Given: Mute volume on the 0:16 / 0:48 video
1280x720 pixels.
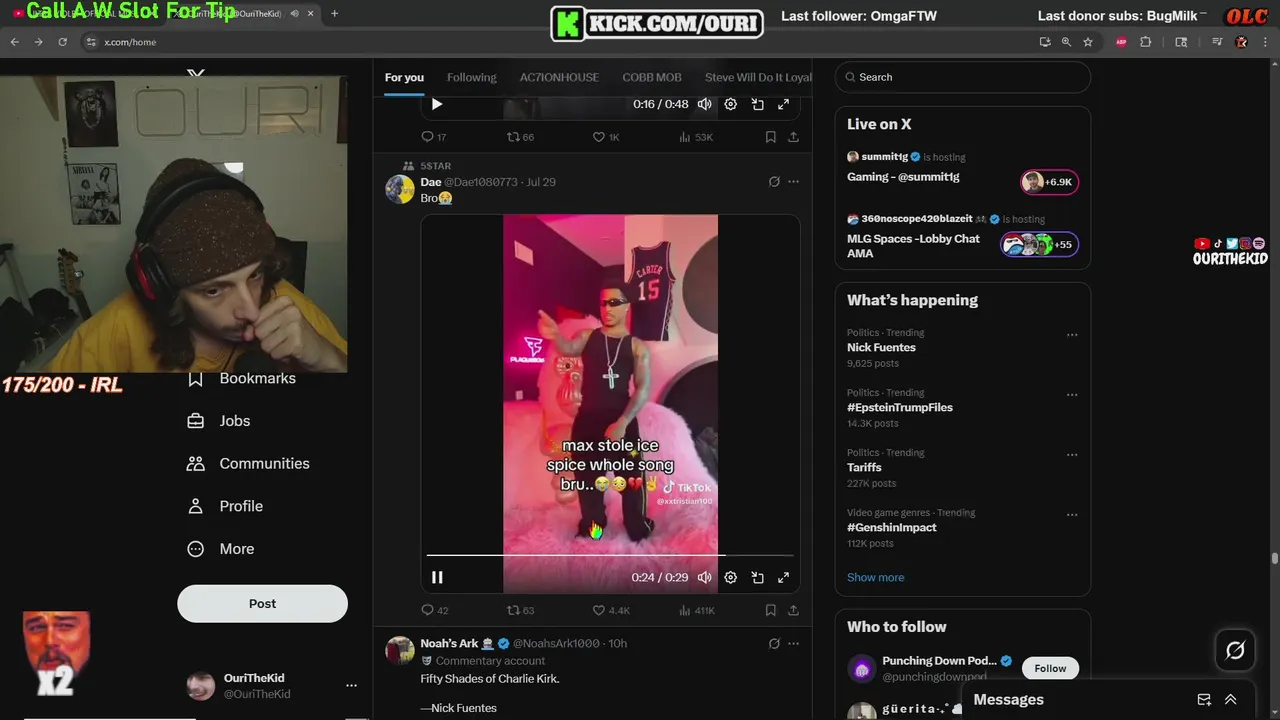Looking at the screenshot, I should pyautogui.click(x=705, y=104).
